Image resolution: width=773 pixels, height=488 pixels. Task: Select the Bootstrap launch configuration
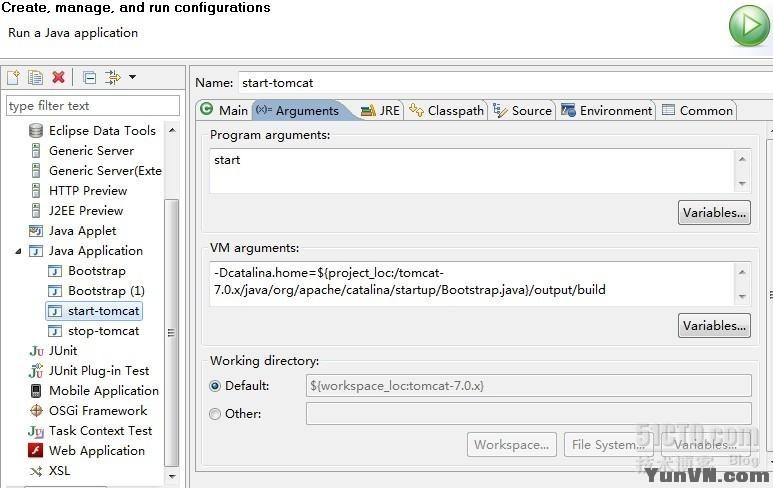coord(87,271)
